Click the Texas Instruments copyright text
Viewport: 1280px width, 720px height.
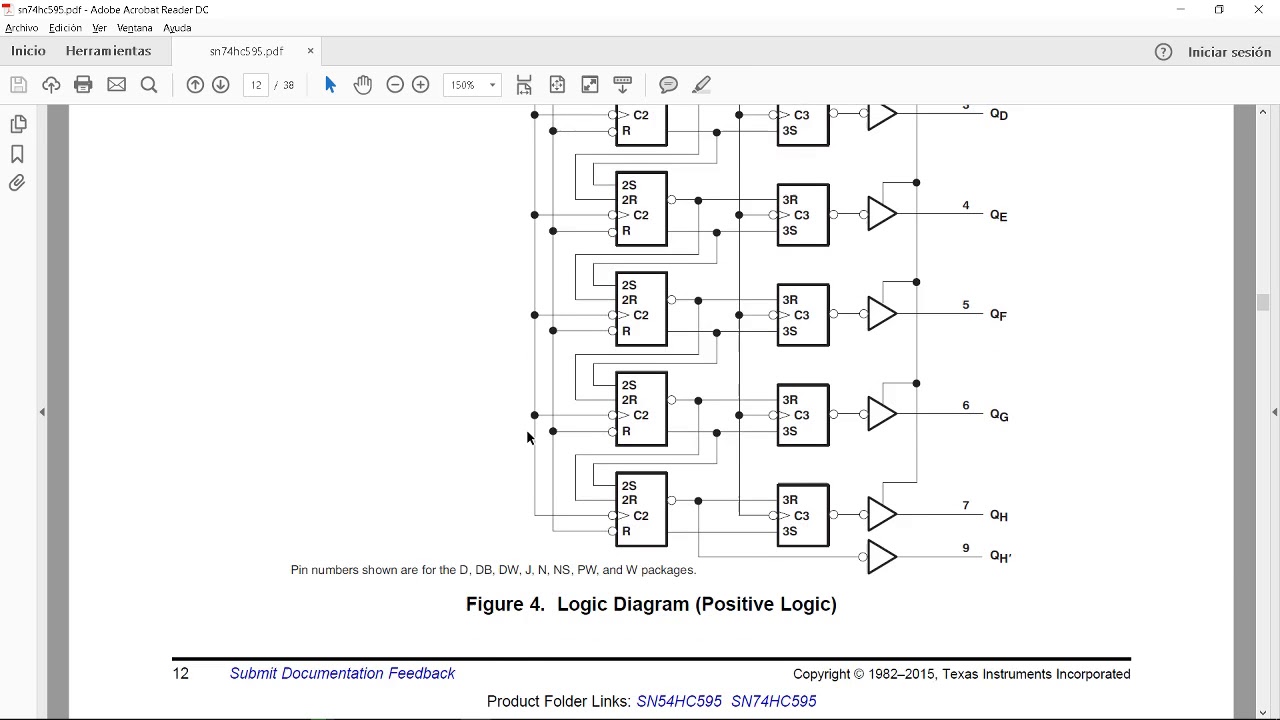point(962,674)
